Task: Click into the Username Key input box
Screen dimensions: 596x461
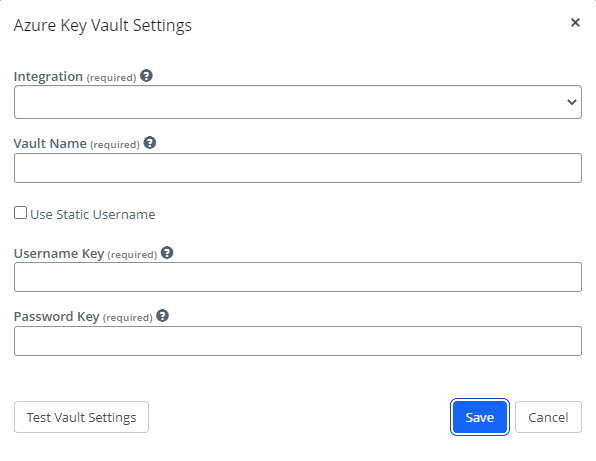Action: click(298, 277)
